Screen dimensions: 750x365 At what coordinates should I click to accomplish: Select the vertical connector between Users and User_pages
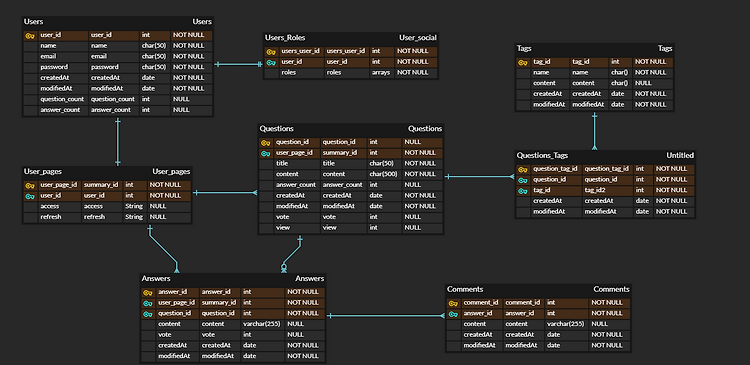[118, 142]
